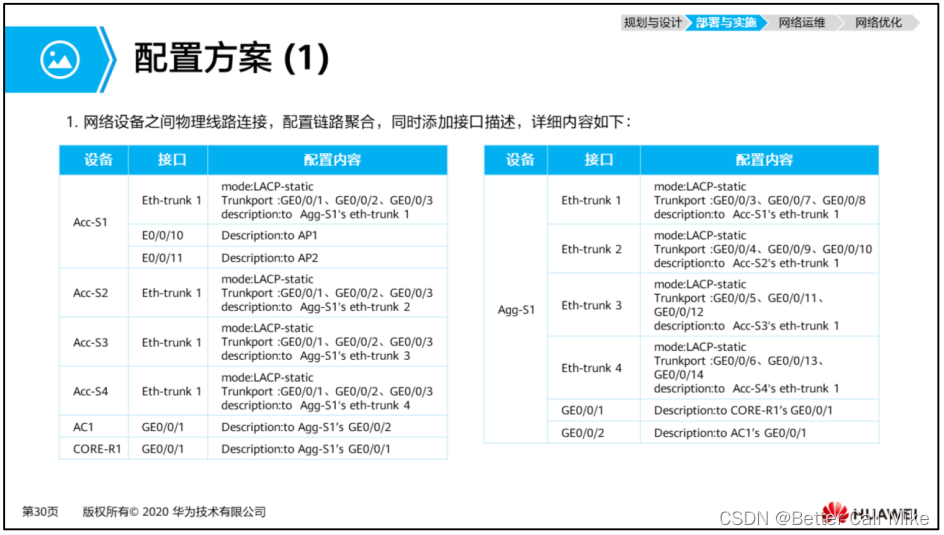The image size is (944, 535).
Task: Click the description to Agg-S1's eth-trunk 4
Action: 315,406
